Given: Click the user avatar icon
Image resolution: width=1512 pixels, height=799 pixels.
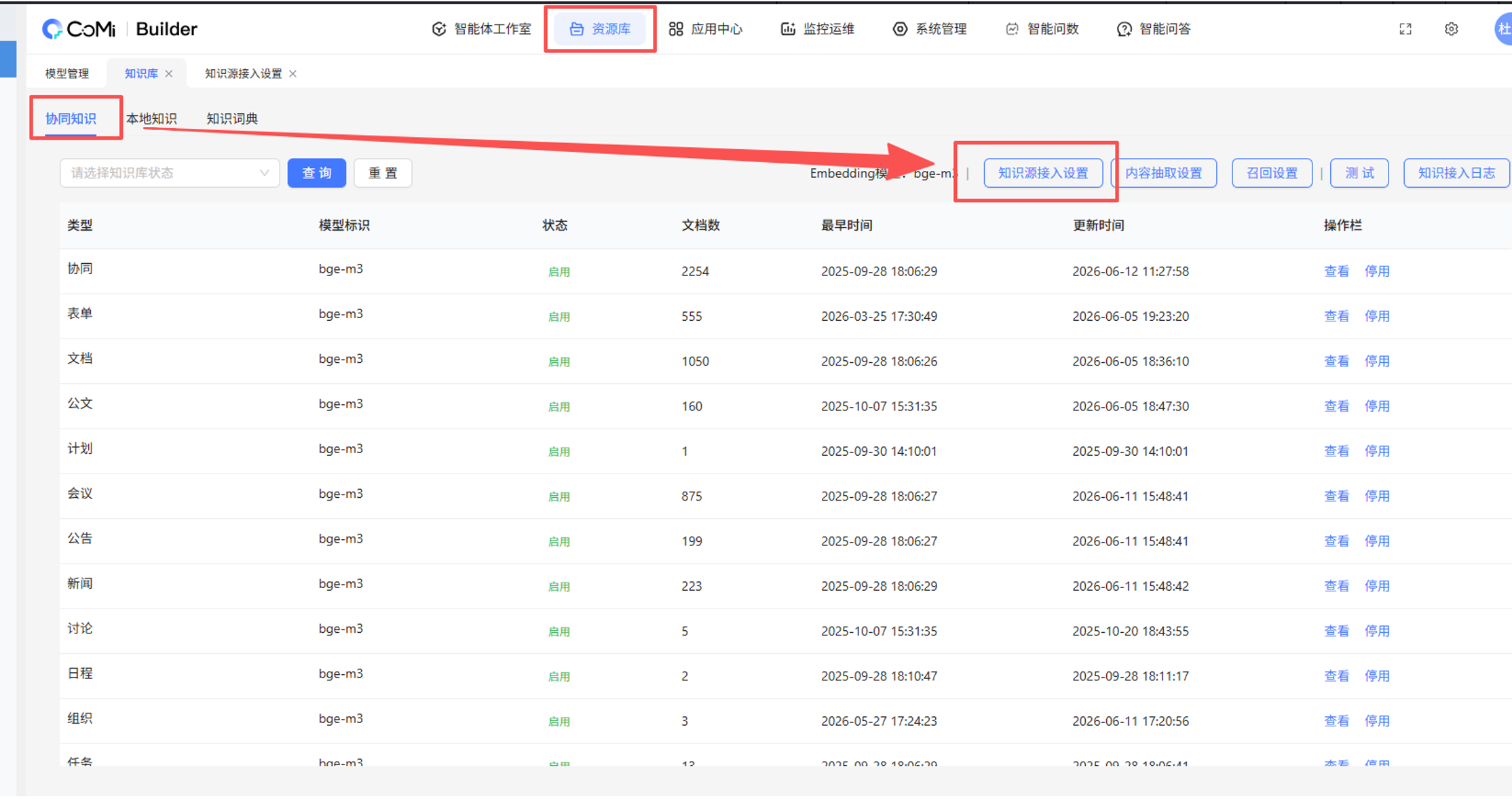Looking at the screenshot, I should (1503, 29).
